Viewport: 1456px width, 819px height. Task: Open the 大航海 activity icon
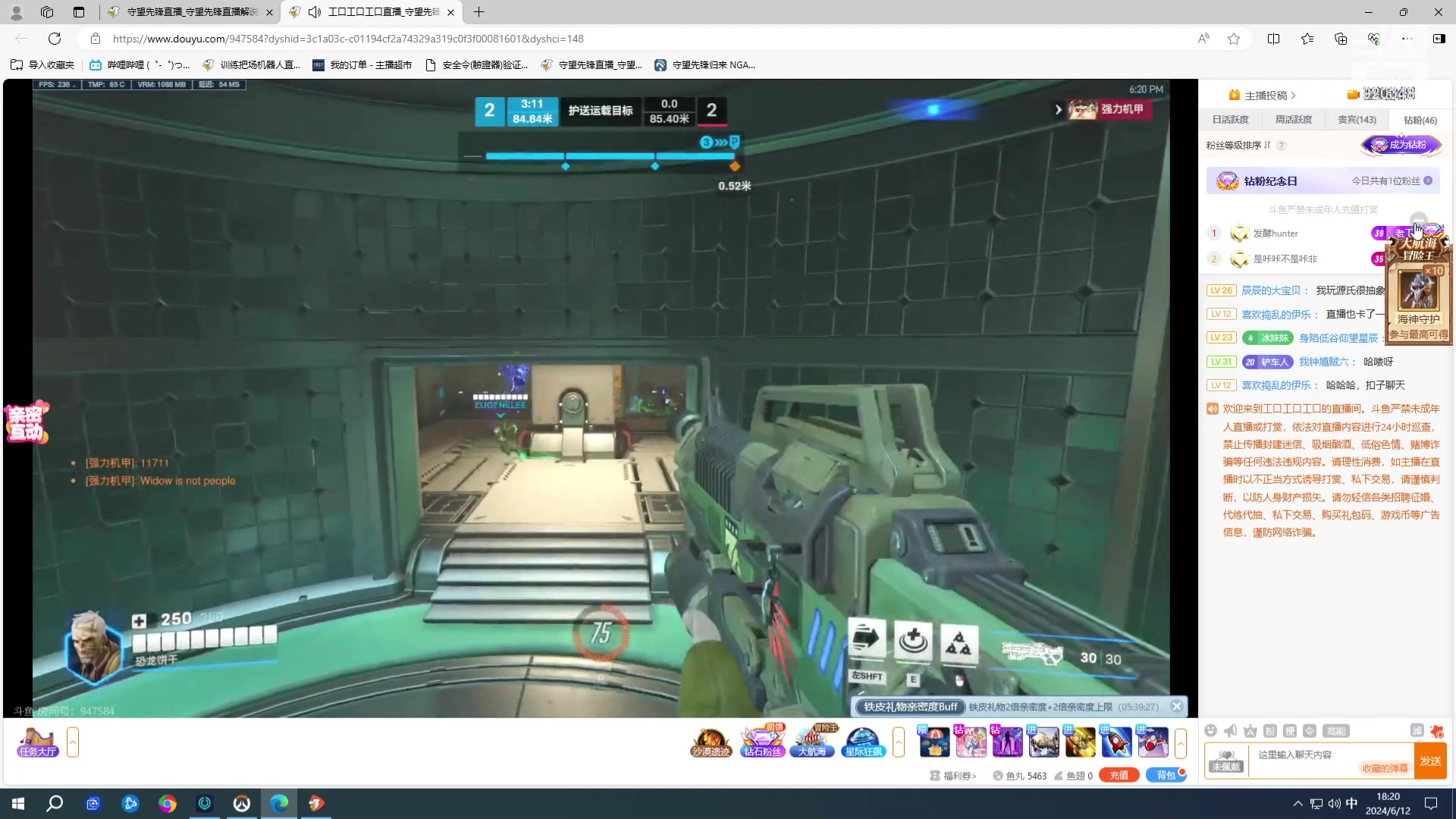[x=812, y=742]
